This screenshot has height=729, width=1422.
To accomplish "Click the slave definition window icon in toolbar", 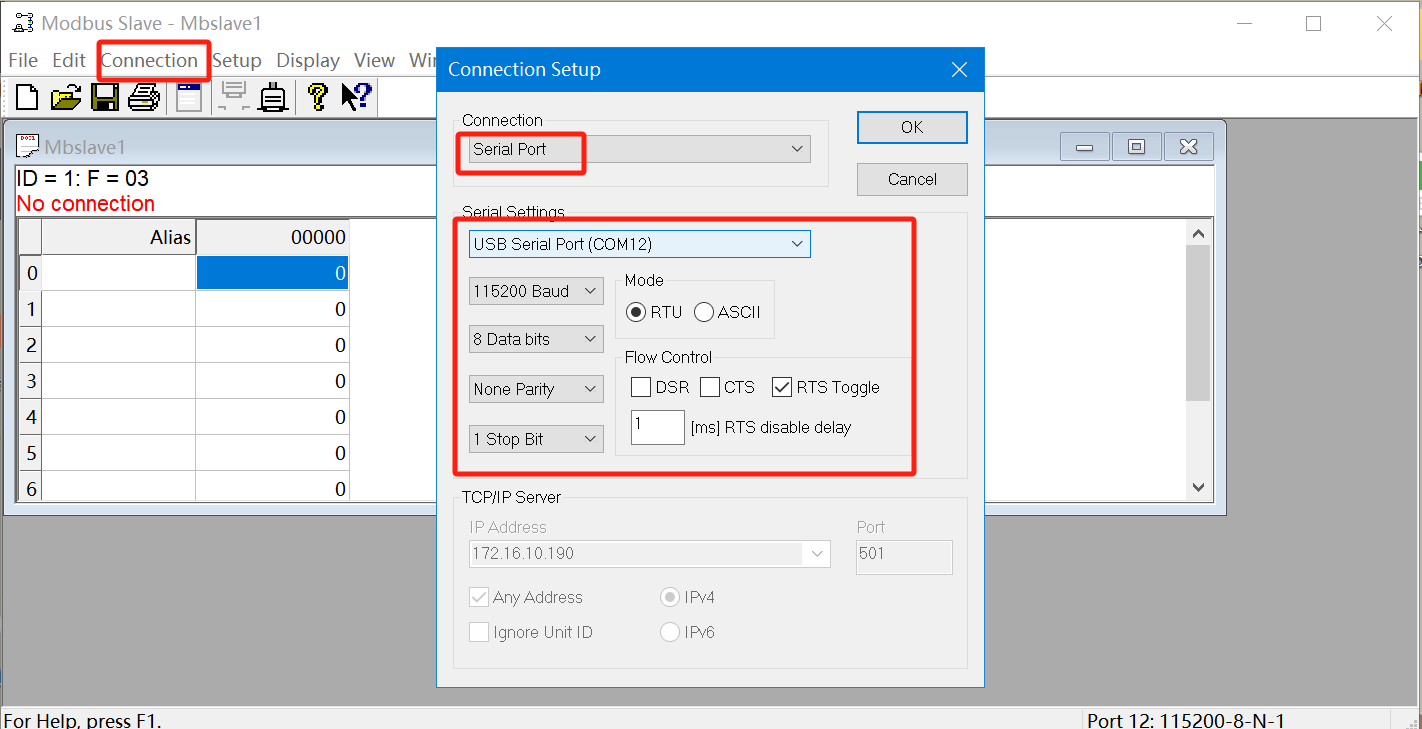I will click(189, 97).
